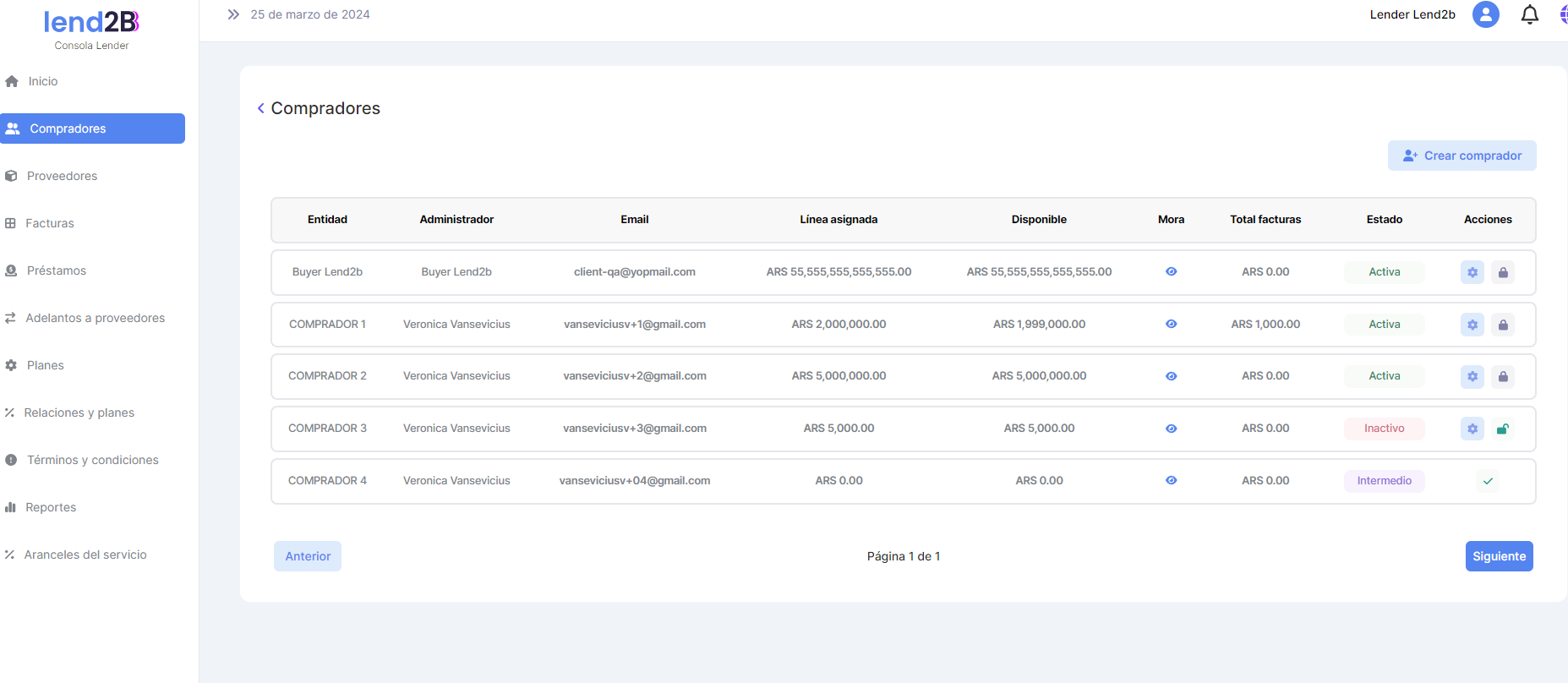The height and width of the screenshot is (683, 1568).
Task: Click the Crear comprador button
Action: coord(1461,156)
